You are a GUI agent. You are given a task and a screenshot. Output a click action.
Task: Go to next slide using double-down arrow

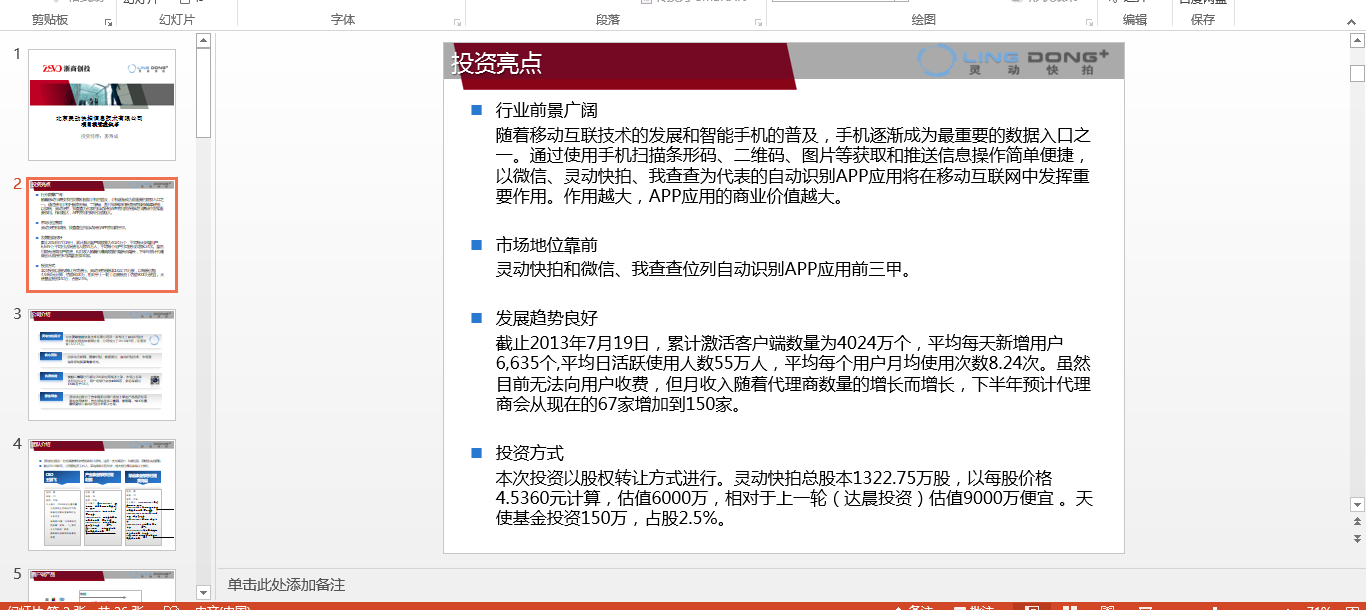tap(1357, 539)
